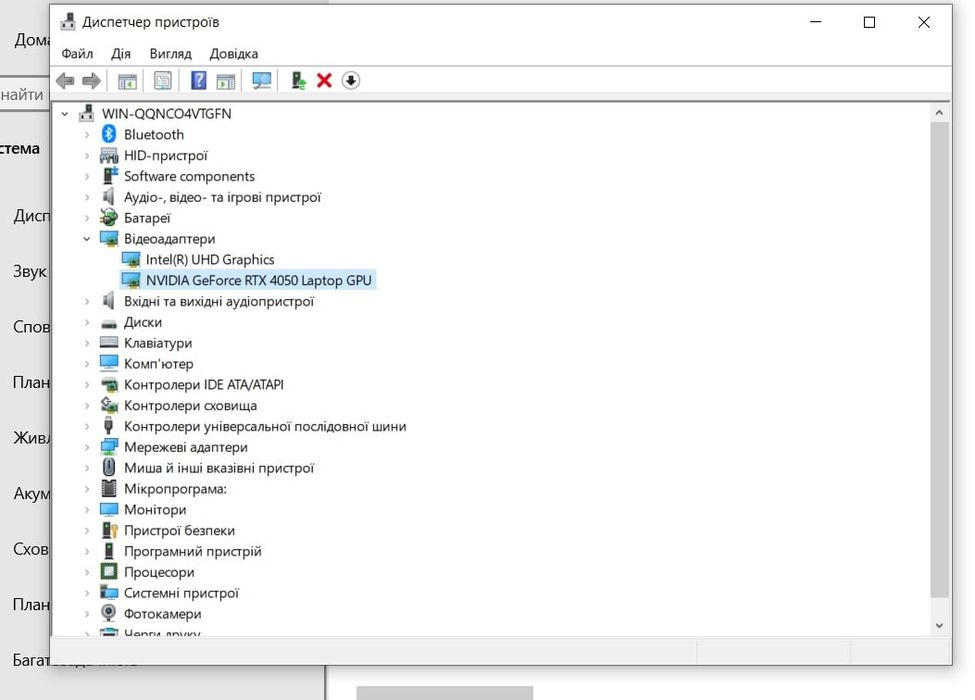Screen dimensions: 975x700
Task: Expand the Комп'ютер category
Action: (x=87, y=364)
